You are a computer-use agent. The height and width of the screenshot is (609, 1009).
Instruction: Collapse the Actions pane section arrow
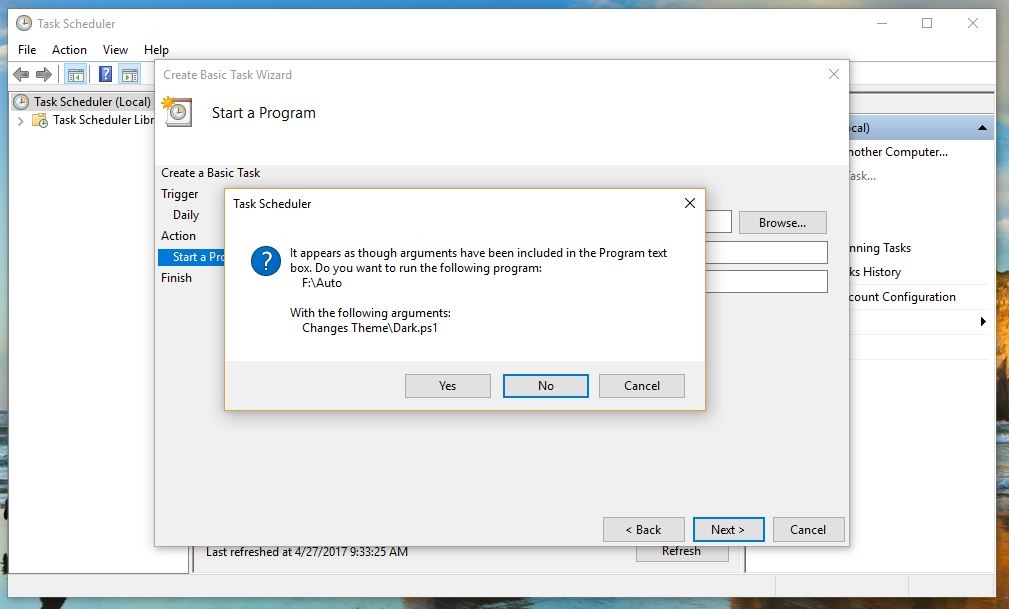click(x=982, y=127)
